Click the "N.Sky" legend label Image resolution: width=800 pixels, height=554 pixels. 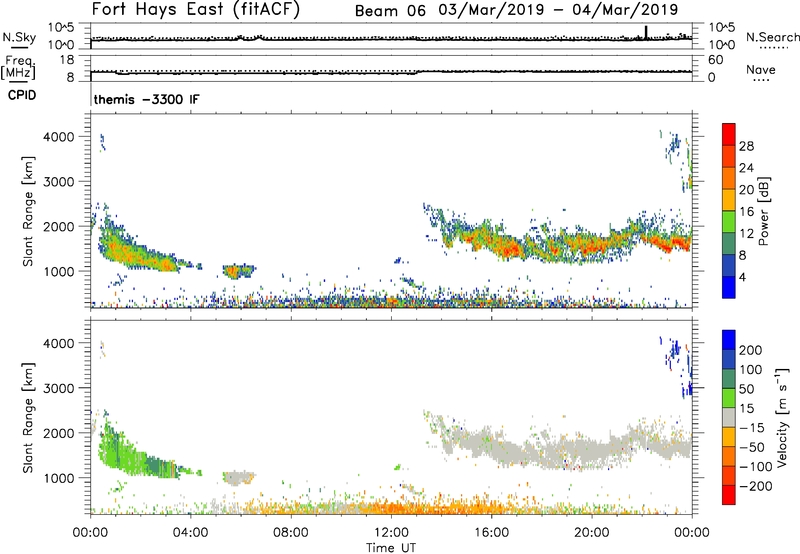pos(19,37)
